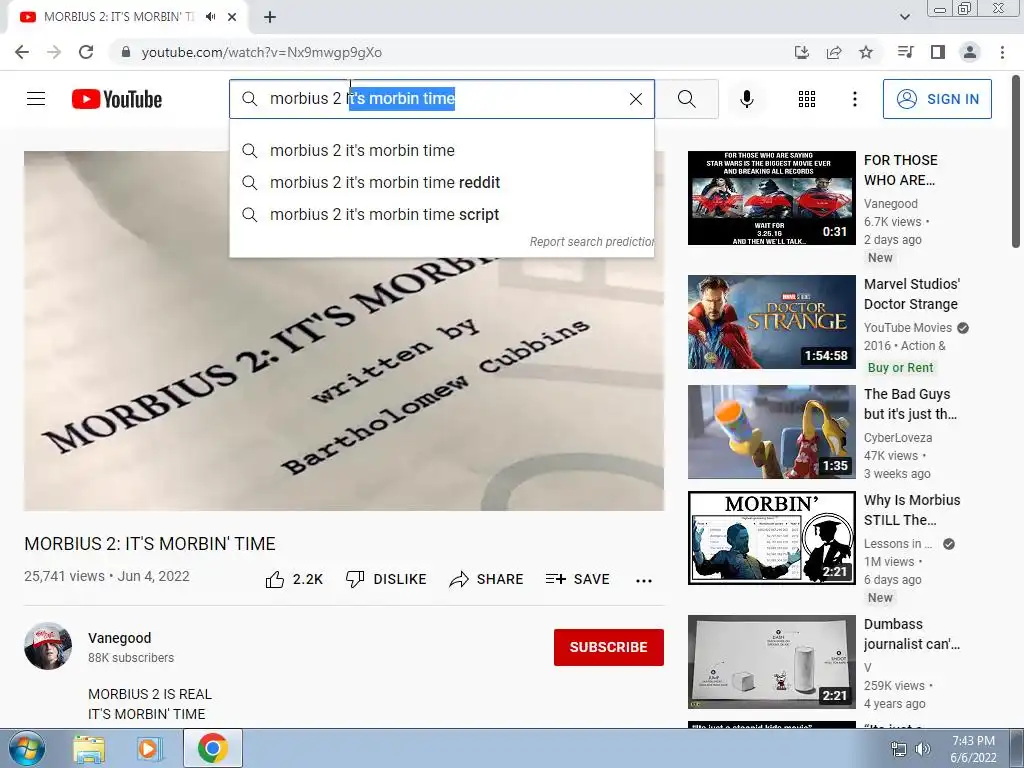The width and height of the screenshot is (1024, 768).
Task: Open the YouTube apps grid
Action: click(x=807, y=99)
